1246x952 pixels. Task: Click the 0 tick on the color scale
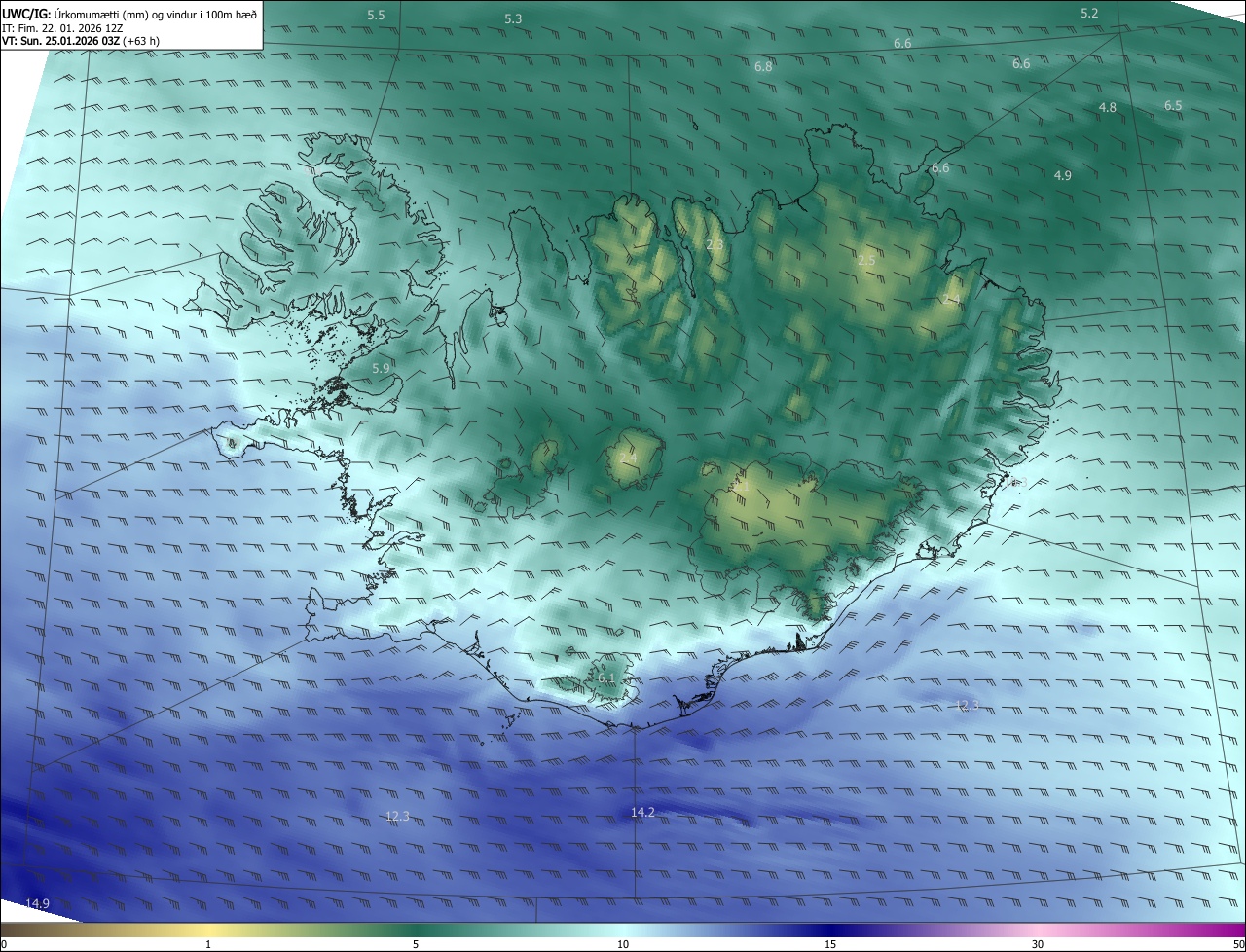click(4, 945)
